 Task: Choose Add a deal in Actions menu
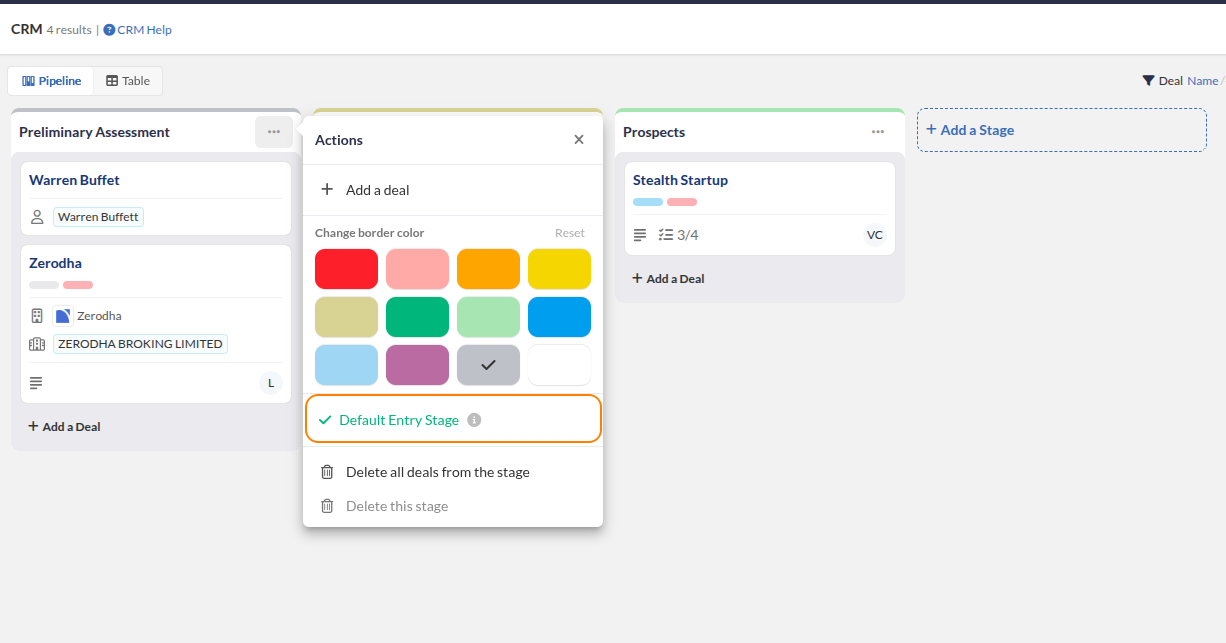pyautogui.click(x=377, y=190)
